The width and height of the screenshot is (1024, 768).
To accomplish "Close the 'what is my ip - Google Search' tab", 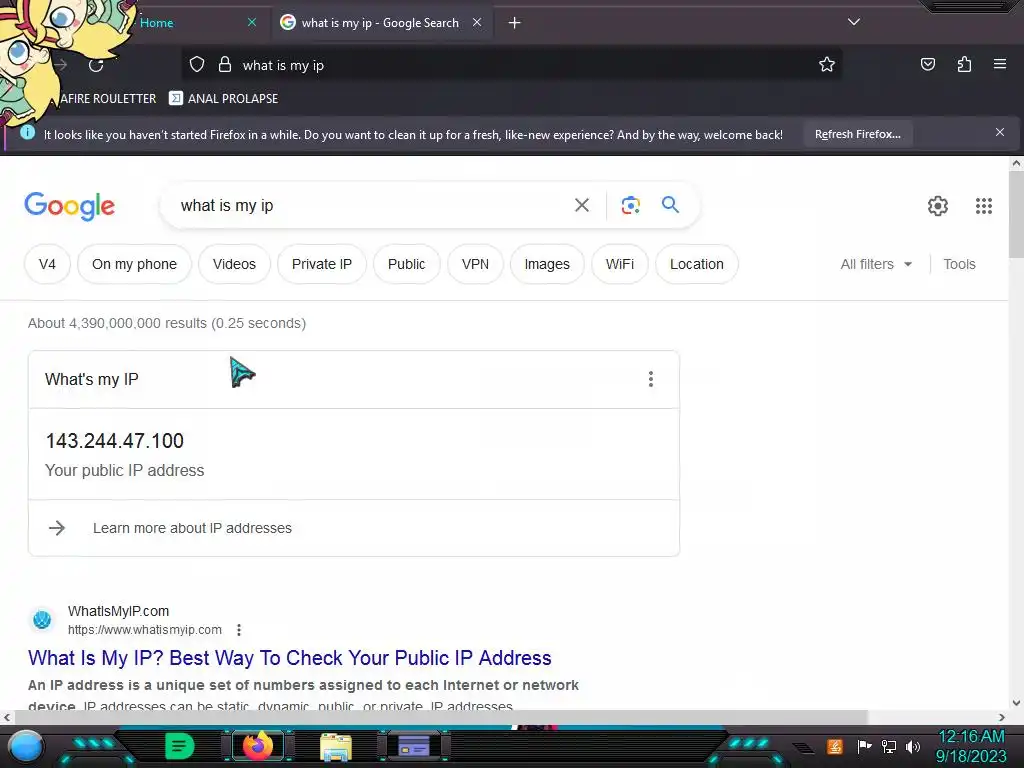I will tap(477, 22).
